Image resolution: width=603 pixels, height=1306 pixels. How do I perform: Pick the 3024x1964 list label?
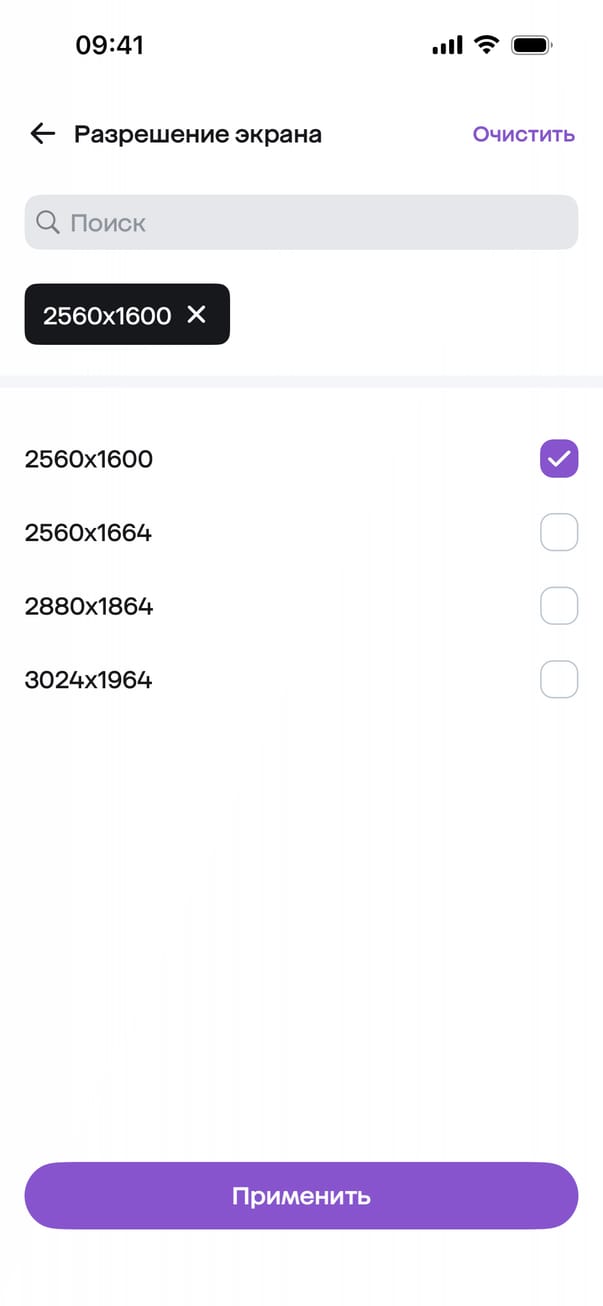point(88,681)
